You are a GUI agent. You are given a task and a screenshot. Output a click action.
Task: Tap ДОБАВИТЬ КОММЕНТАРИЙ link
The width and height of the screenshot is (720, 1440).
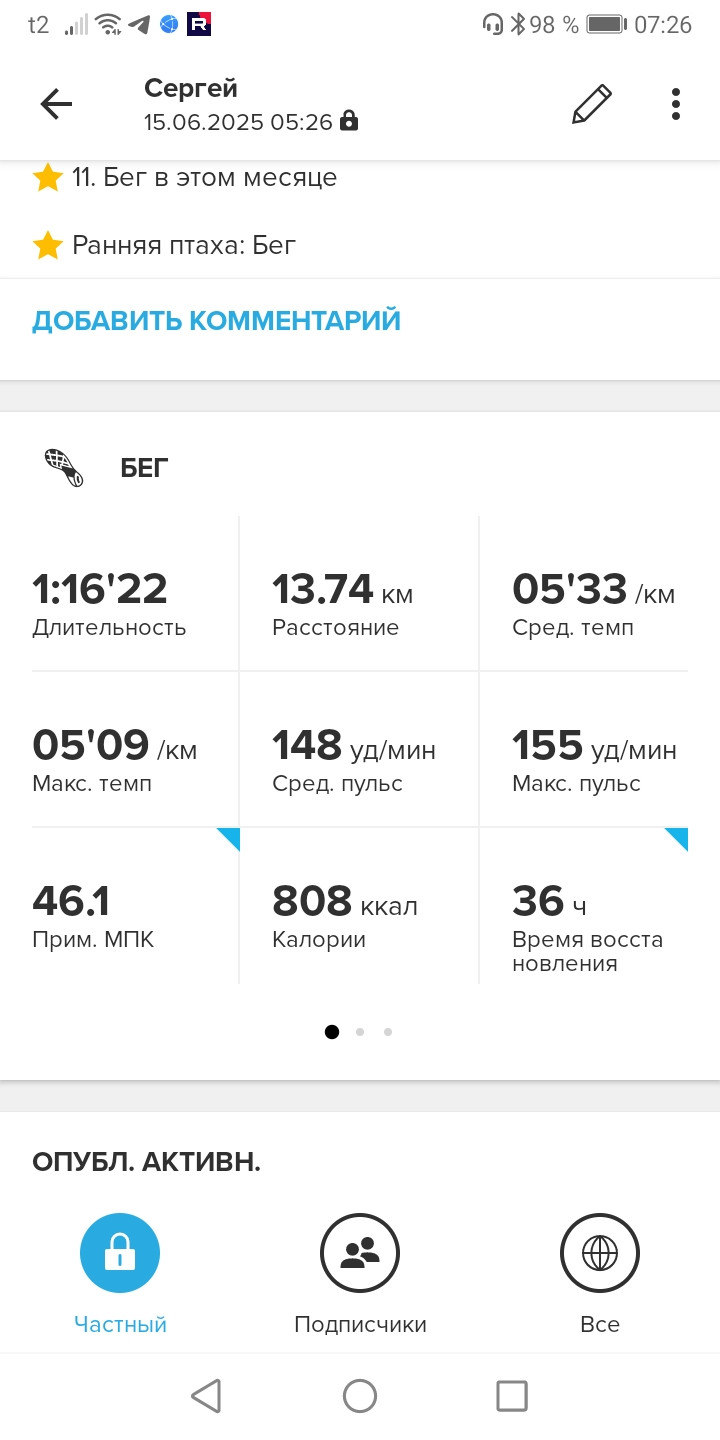pos(216,321)
